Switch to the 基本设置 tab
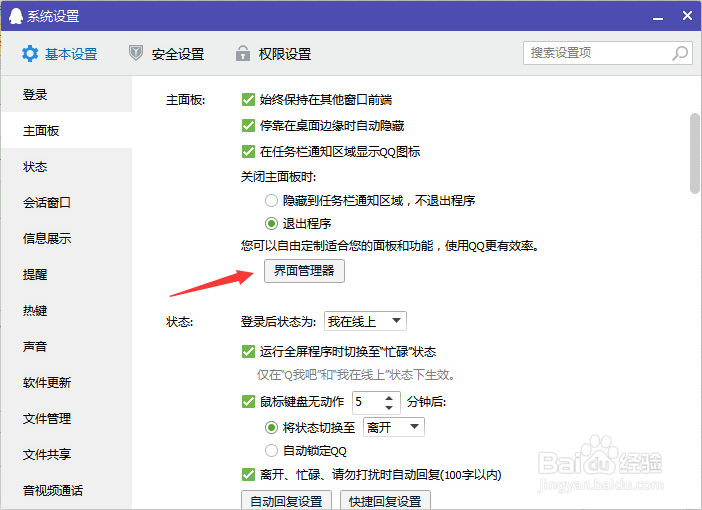Viewport: 702px width, 510px height. point(60,54)
